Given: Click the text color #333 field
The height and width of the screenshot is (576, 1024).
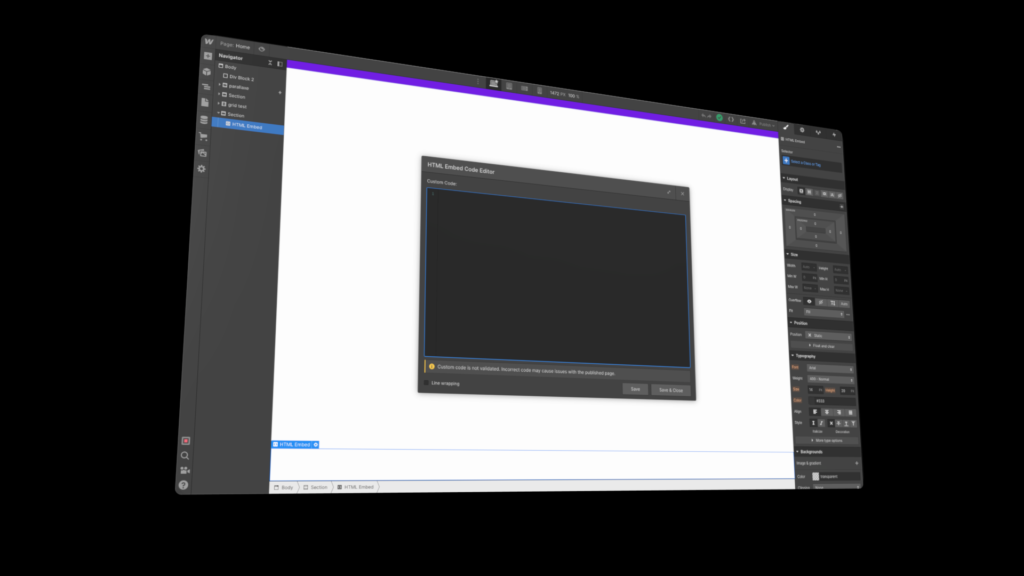Looking at the screenshot, I should (832, 401).
